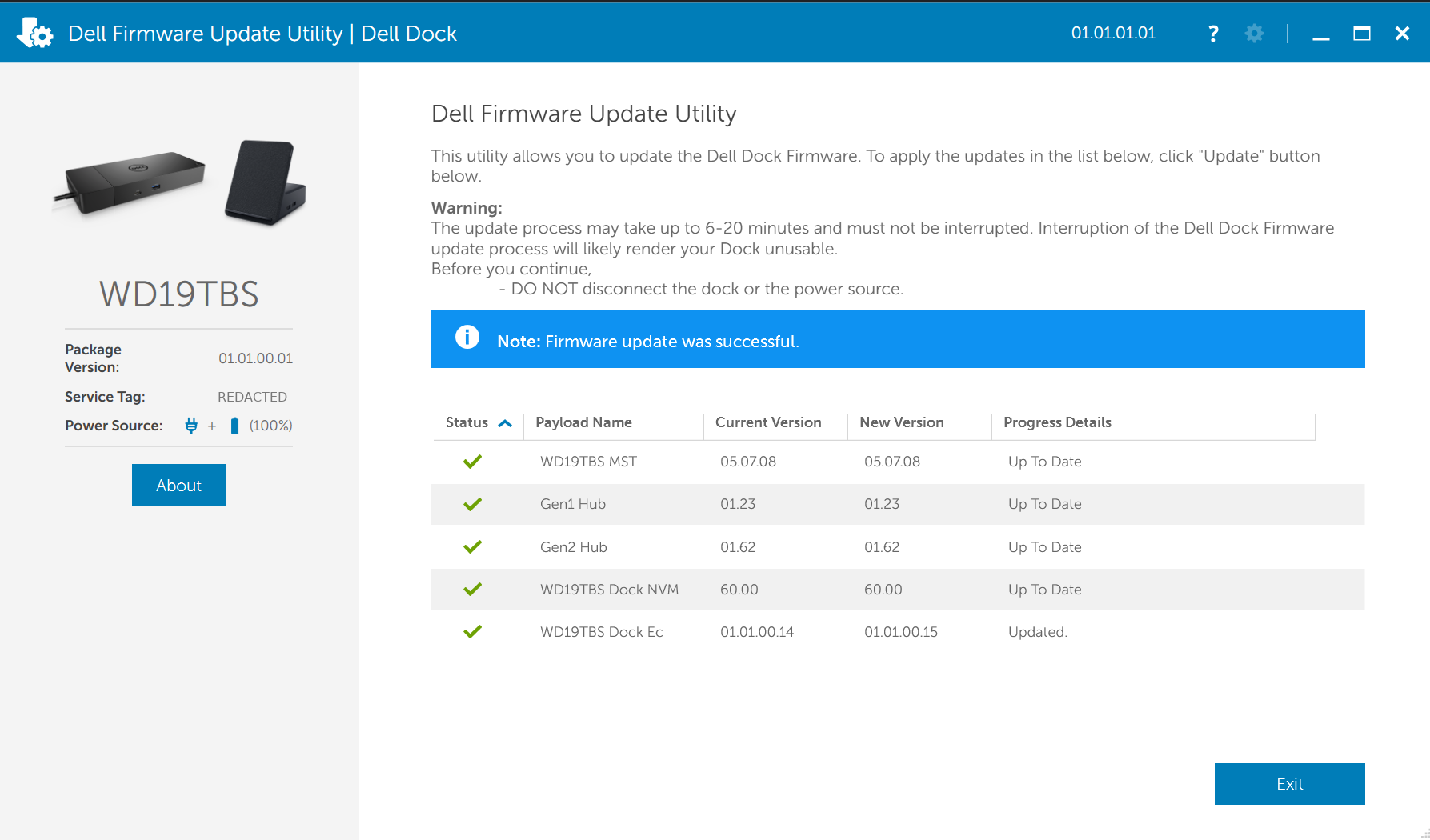Screen dimensions: 1430x840
Task: Click the Exit button
Action: (x=1289, y=784)
